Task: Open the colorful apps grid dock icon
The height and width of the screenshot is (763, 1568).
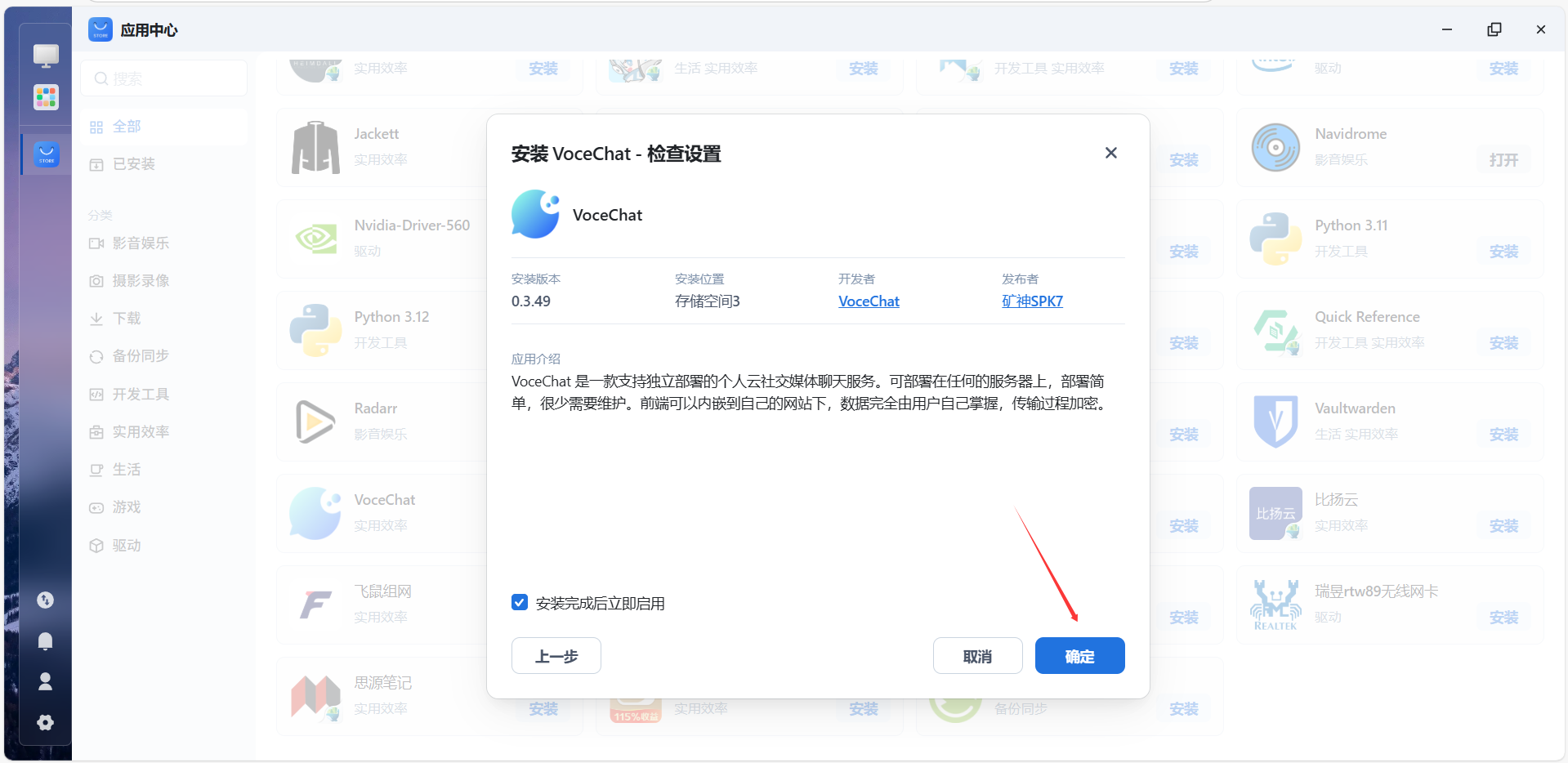Action: tap(46, 97)
